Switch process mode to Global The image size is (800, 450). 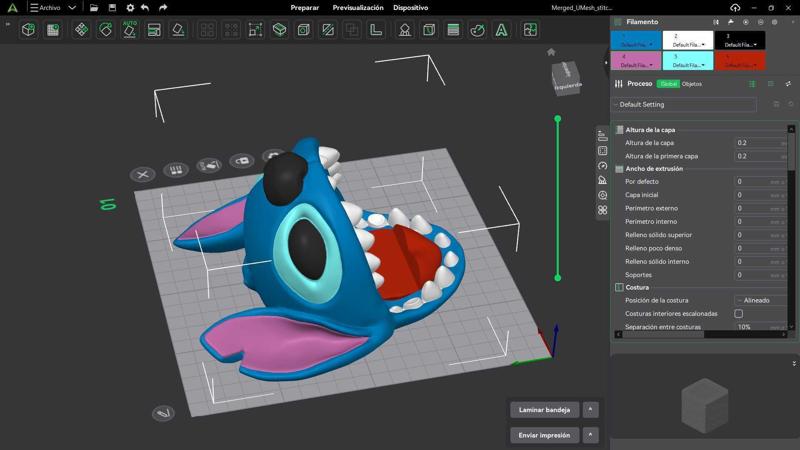(668, 84)
